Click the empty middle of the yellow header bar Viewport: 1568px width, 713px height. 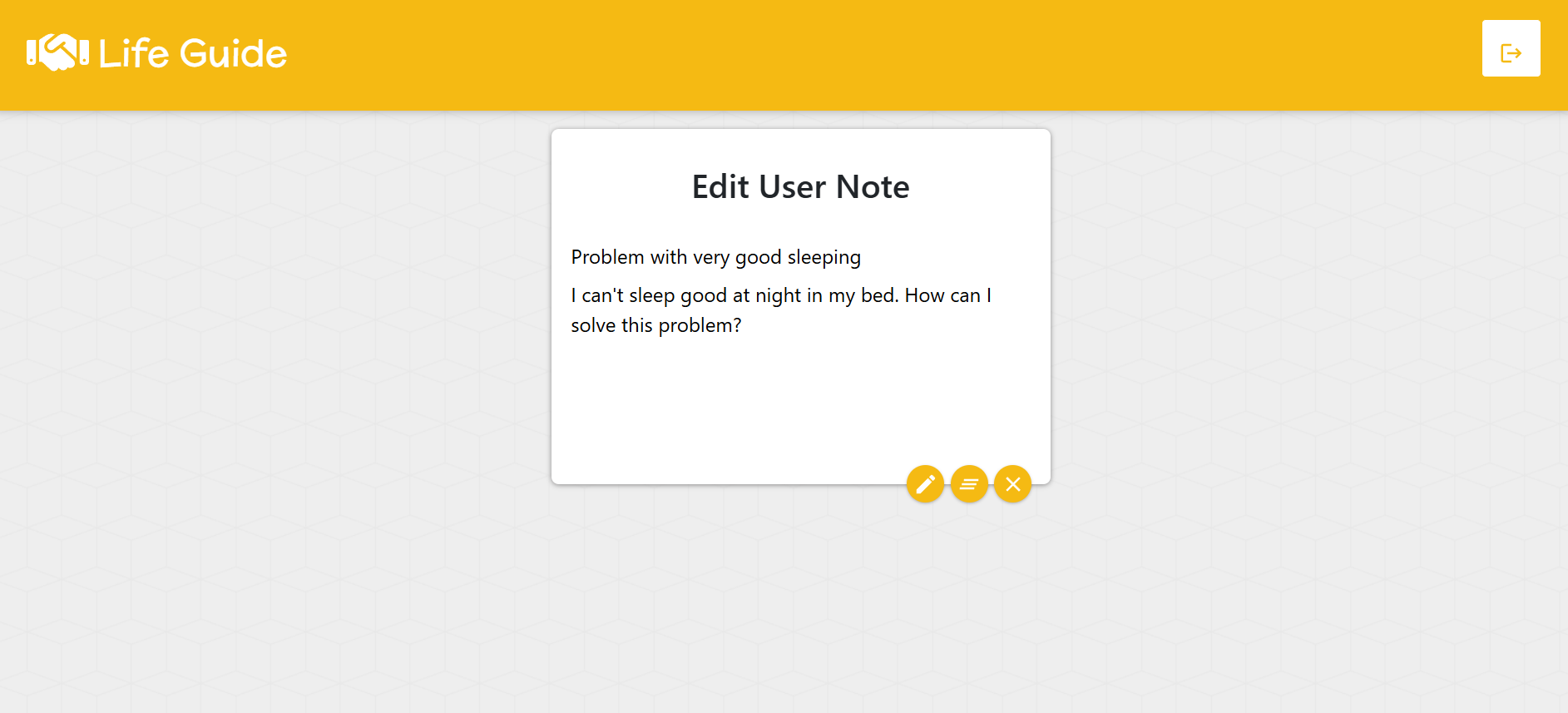[832, 54]
